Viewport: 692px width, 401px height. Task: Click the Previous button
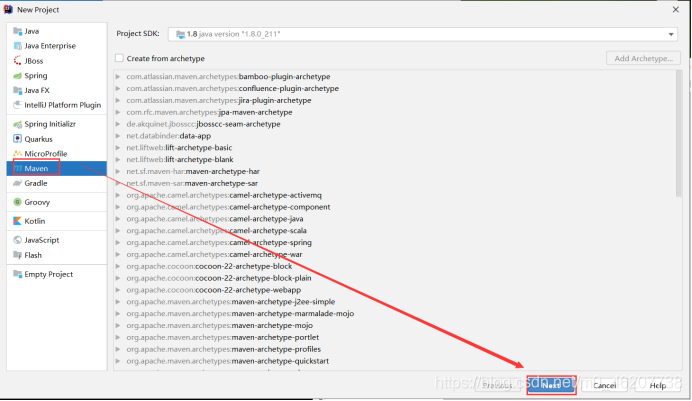click(498, 385)
